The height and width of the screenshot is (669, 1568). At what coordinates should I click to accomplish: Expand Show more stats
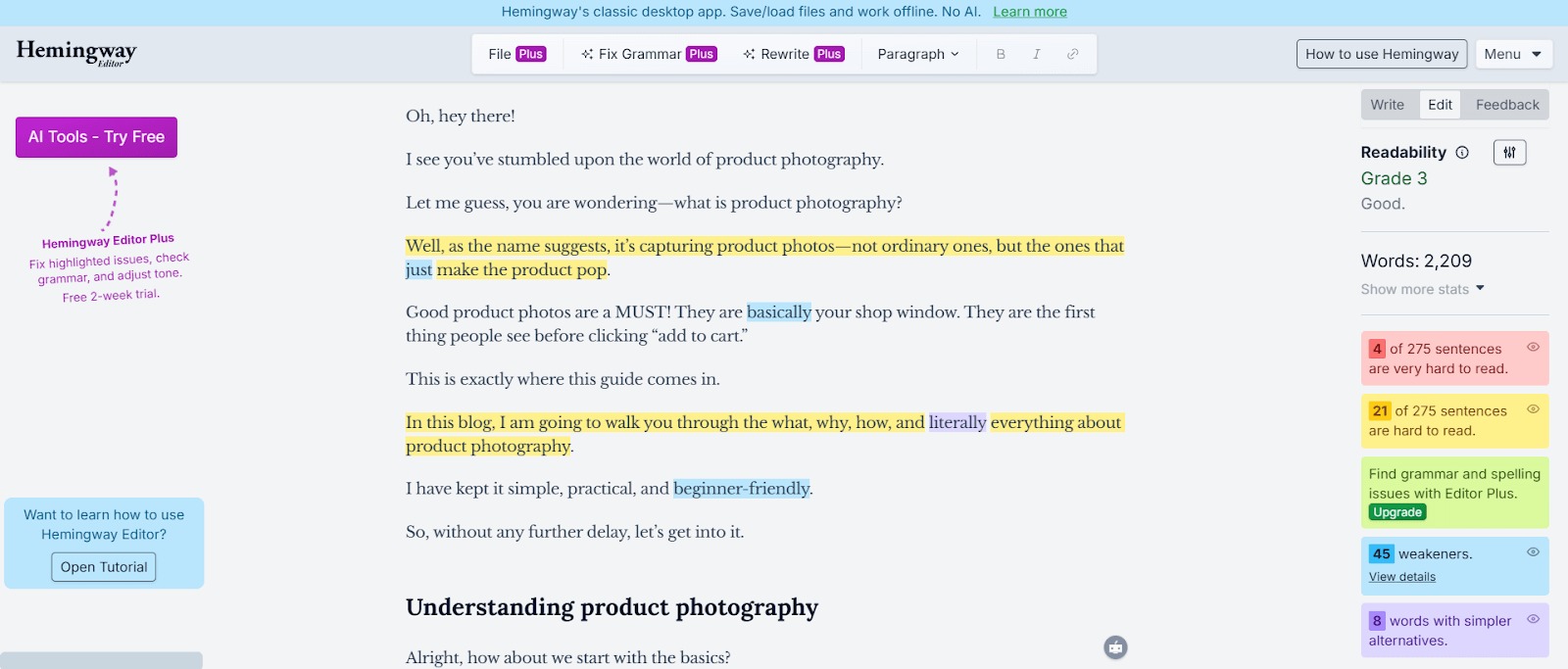tap(1423, 289)
